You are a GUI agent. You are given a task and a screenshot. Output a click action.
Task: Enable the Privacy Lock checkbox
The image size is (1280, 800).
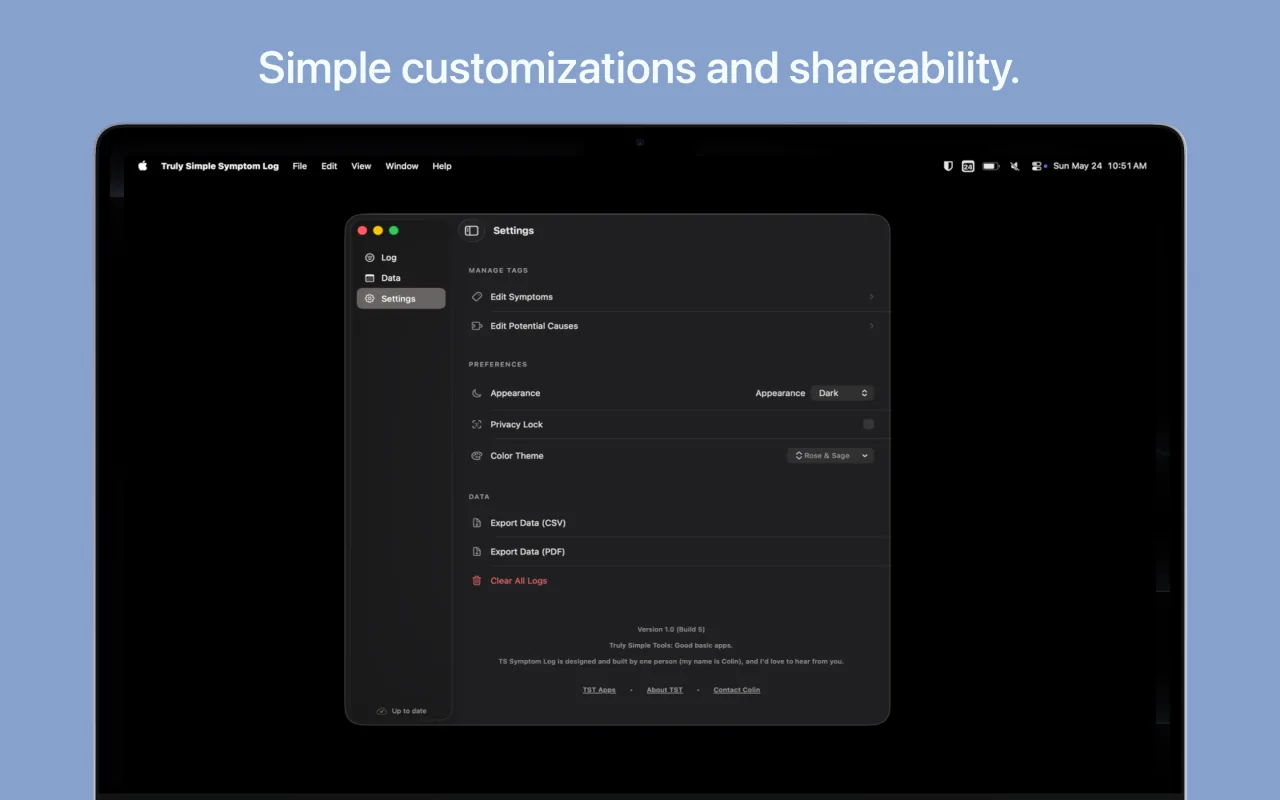tap(868, 425)
